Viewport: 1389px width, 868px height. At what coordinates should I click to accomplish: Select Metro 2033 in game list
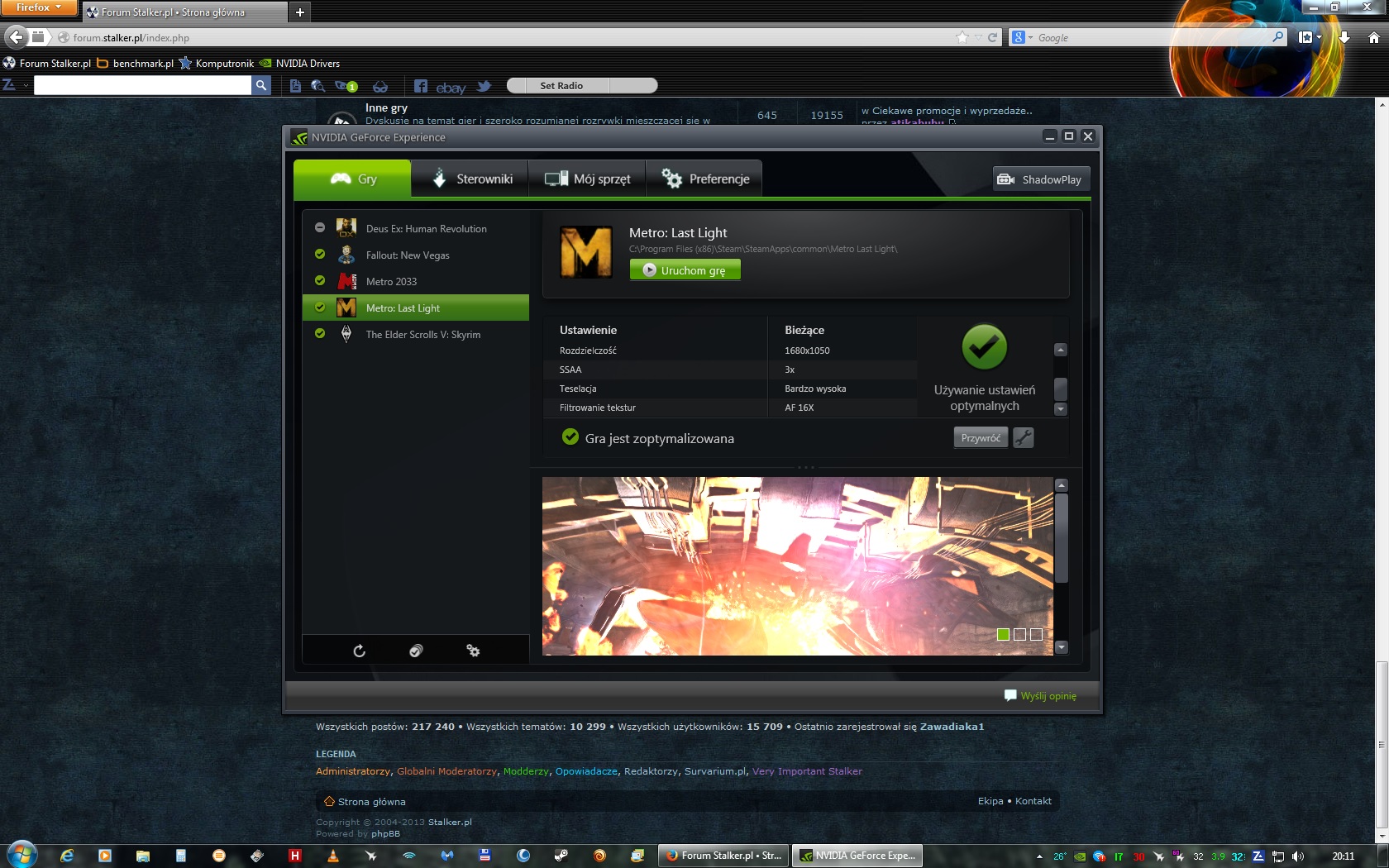416,281
